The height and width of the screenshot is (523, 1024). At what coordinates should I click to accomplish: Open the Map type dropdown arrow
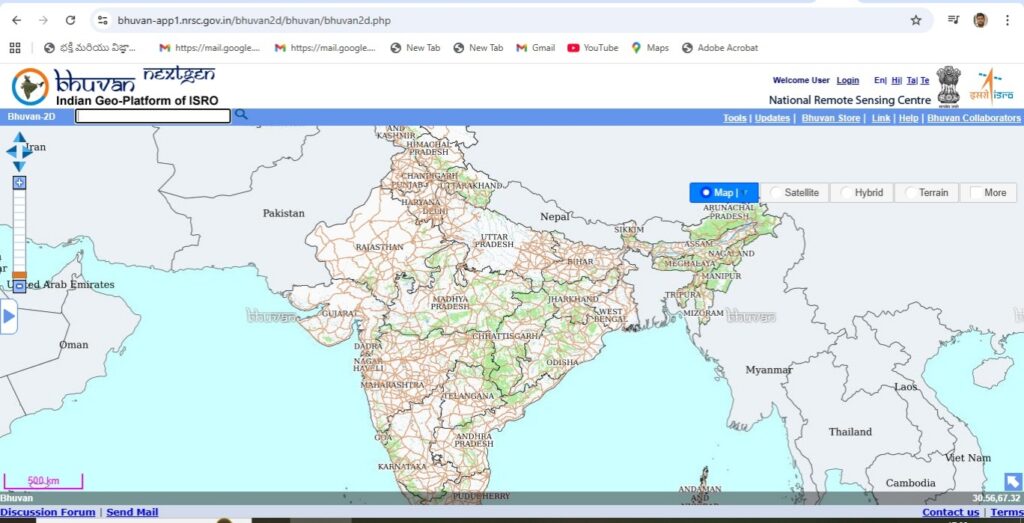(x=745, y=193)
